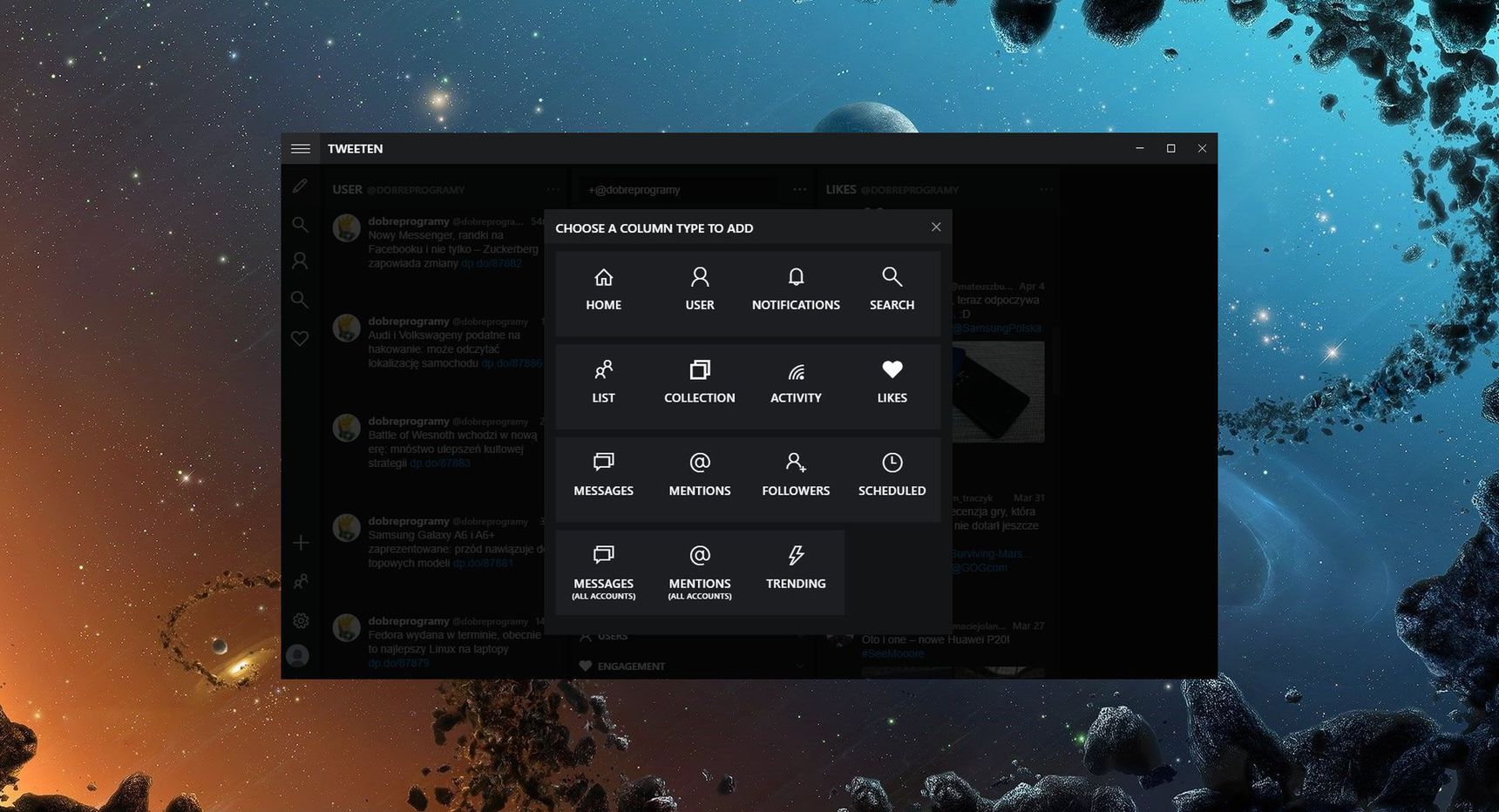The height and width of the screenshot is (812, 1499).
Task: Close the column type dialog
Action: click(936, 227)
